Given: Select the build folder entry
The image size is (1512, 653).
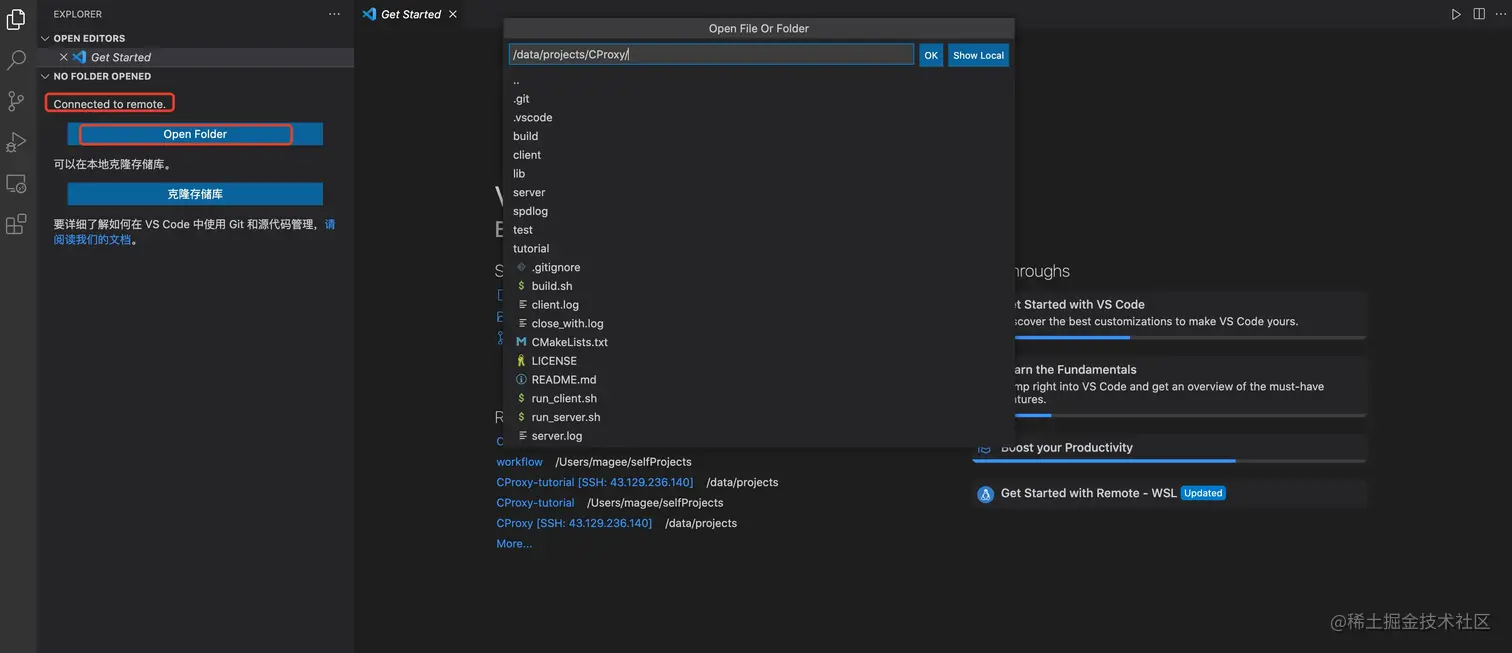Looking at the screenshot, I should tap(759, 136).
